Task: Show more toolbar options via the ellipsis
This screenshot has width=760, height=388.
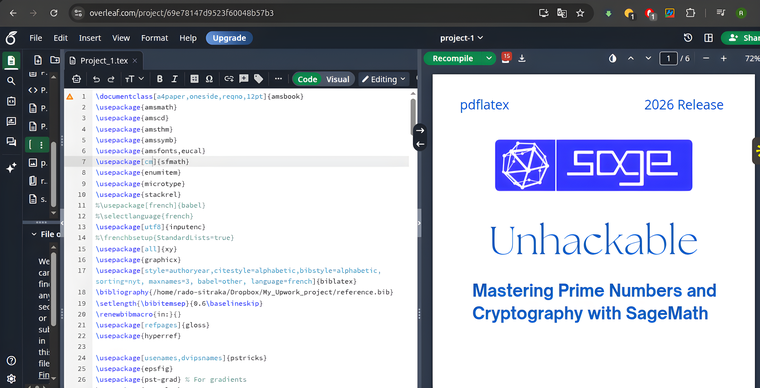Action: coord(278,79)
